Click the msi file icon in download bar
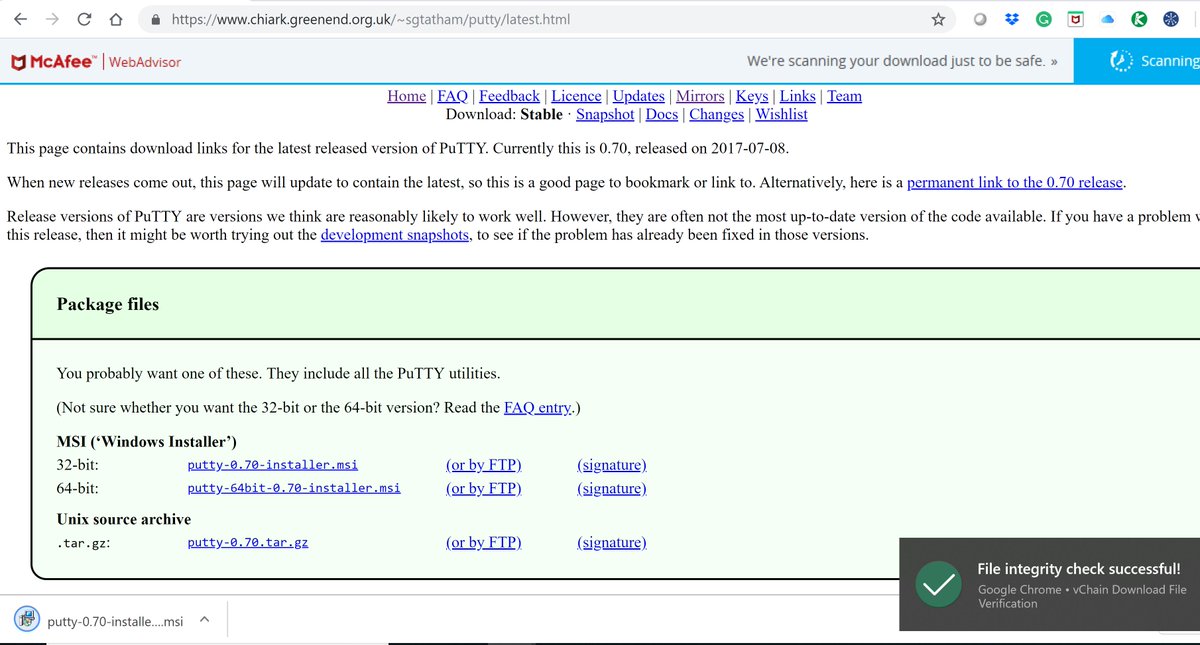The height and width of the screenshot is (645, 1200). click(26, 620)
